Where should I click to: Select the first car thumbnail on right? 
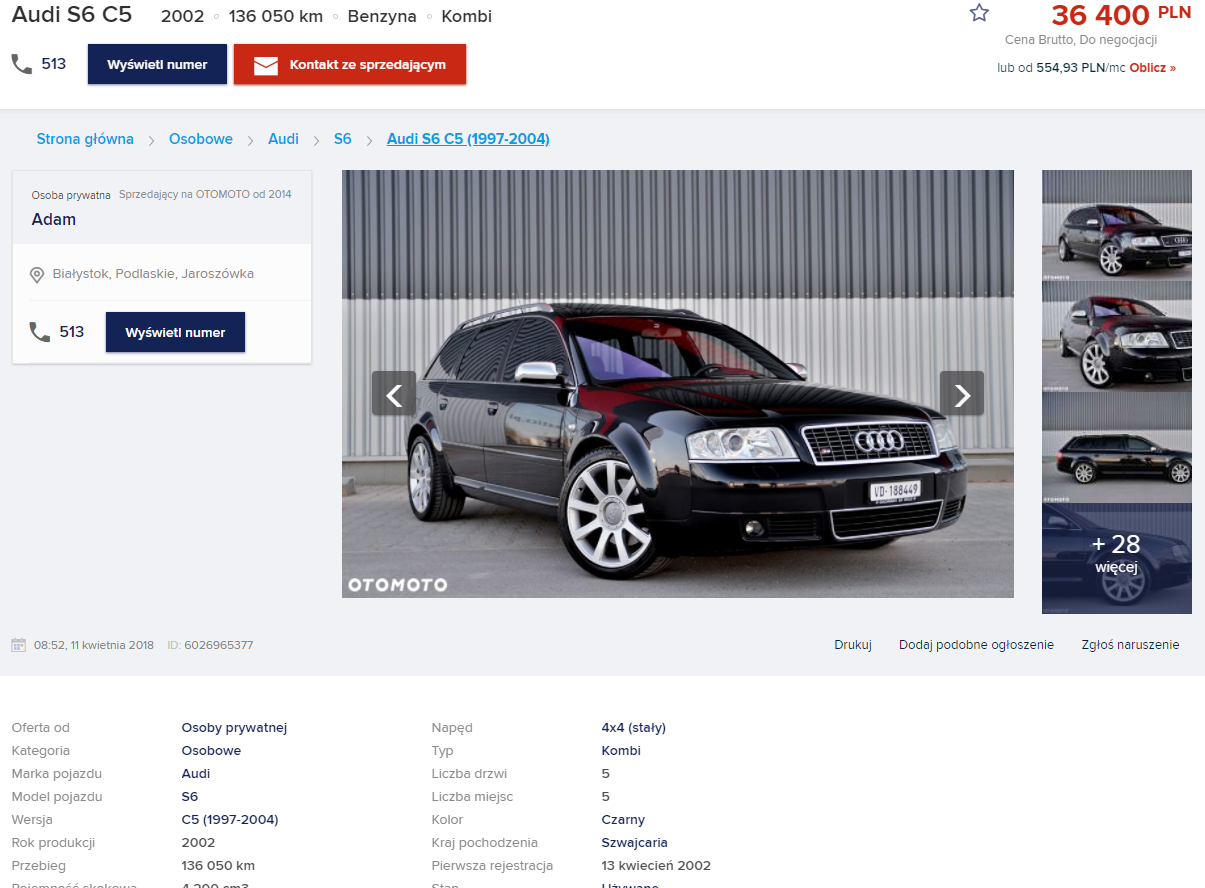pyautogui.click(x=1116, y=225)
